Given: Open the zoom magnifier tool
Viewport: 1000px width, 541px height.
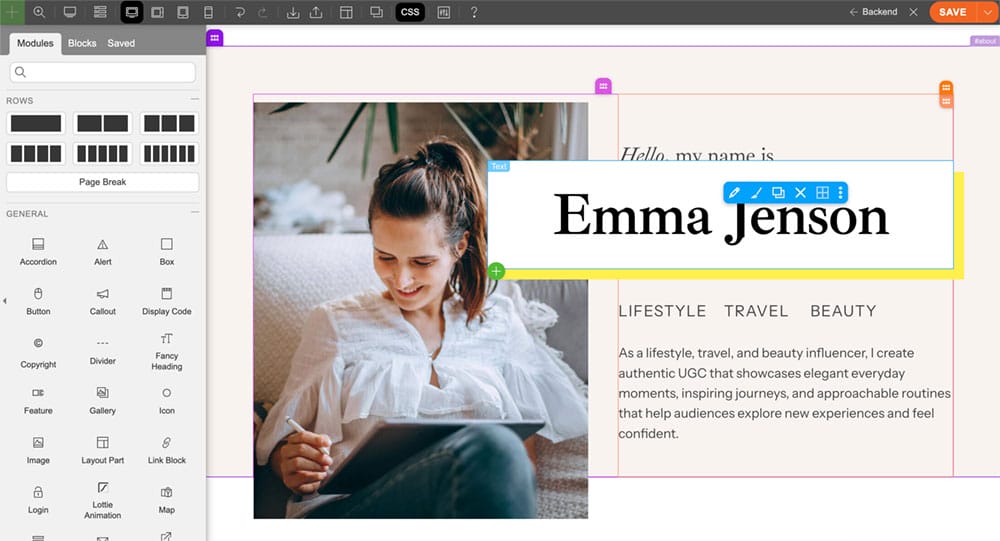Looking at the screenshot, I should tap(40, 12).
